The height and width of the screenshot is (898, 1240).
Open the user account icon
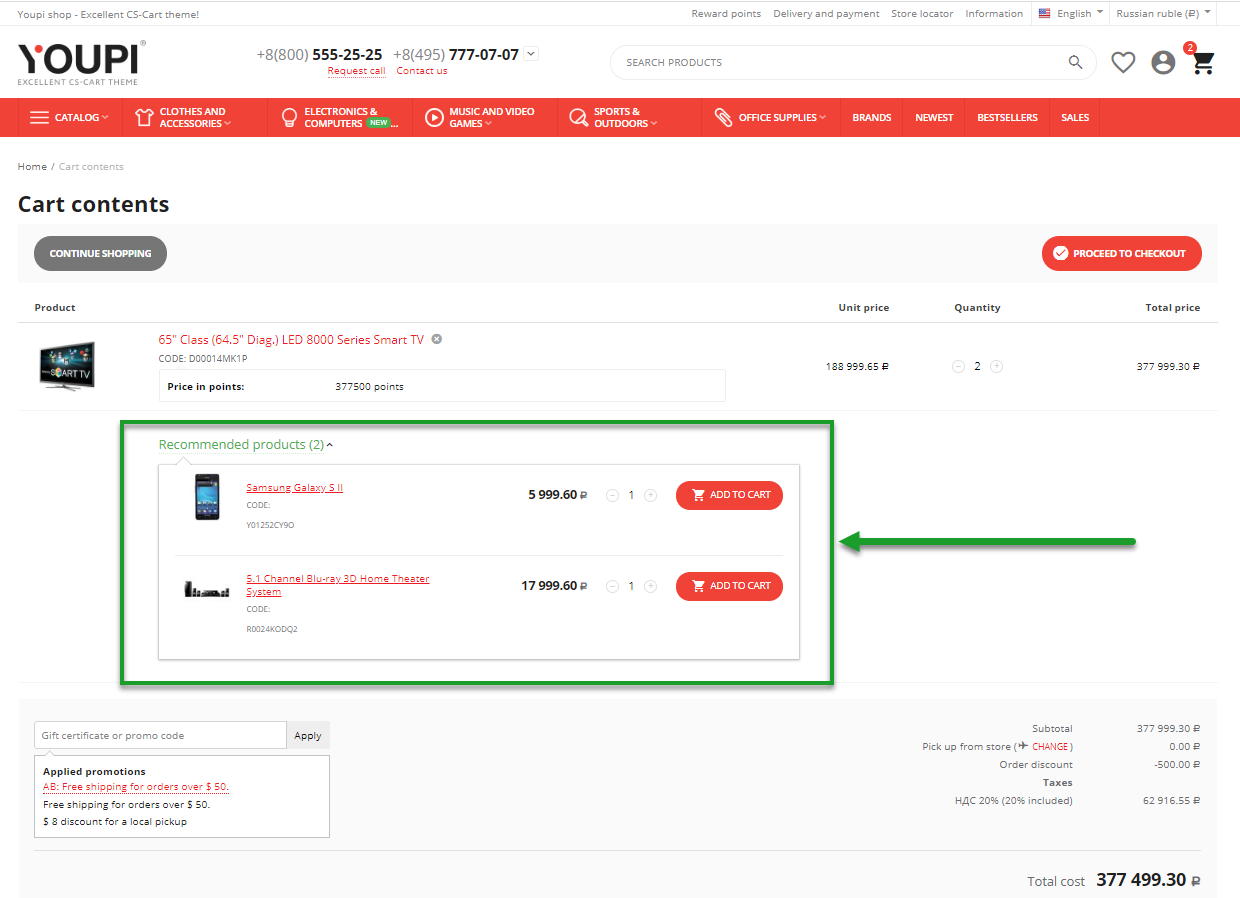[x=1163, y=62]
